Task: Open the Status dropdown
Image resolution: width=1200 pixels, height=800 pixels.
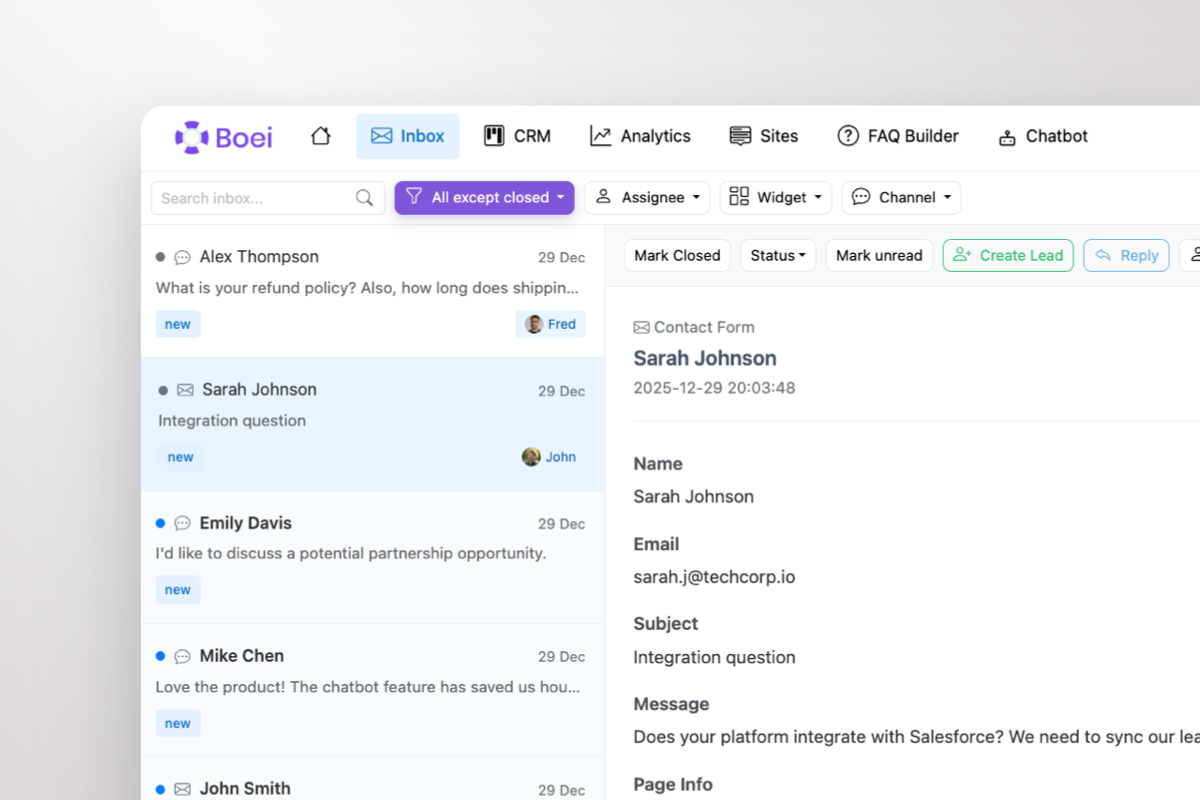Action: coord(778,255)
